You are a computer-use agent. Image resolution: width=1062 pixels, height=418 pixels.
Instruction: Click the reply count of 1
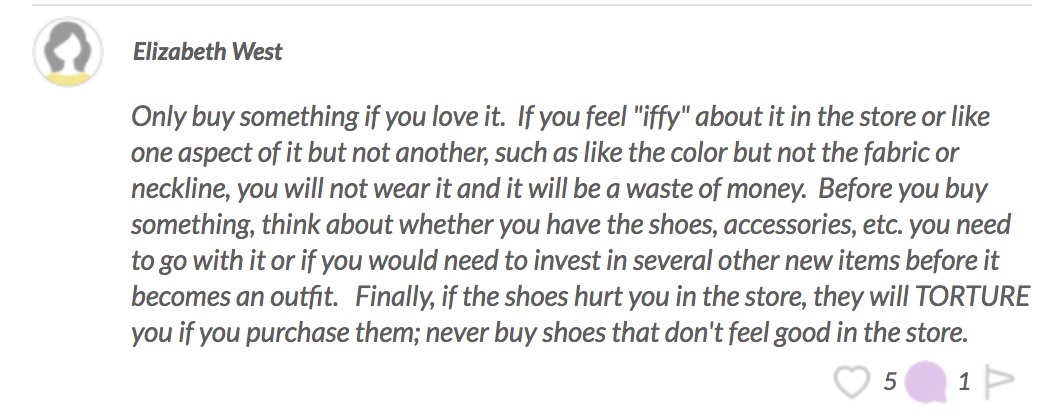964,382
